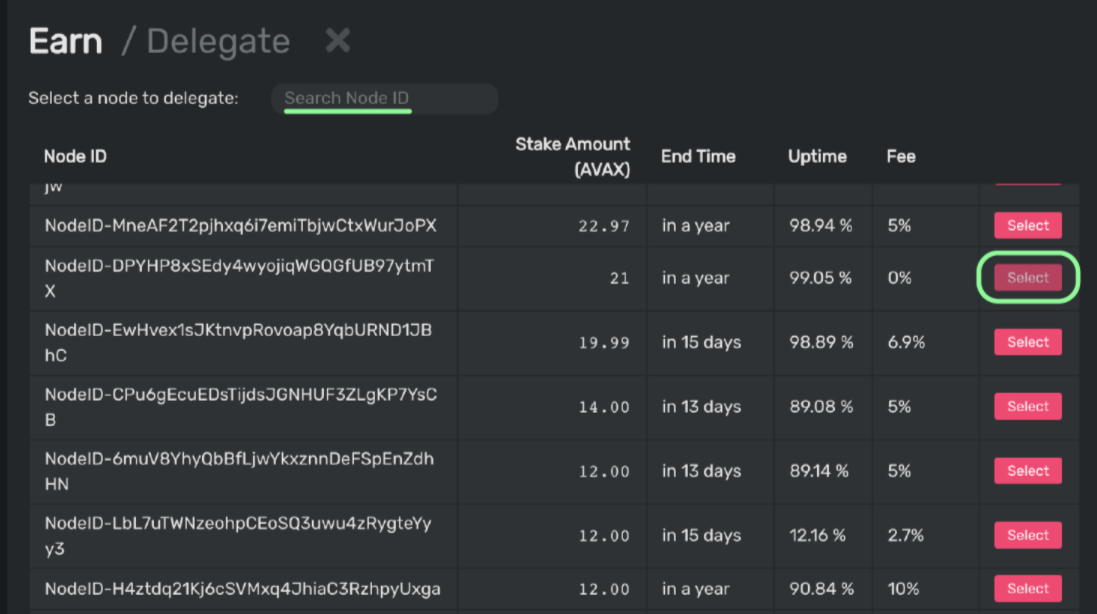Click the 5% fee in the NodeID-CPu6gEcu row
The image size is (1097, 614).
click(899, 407)
